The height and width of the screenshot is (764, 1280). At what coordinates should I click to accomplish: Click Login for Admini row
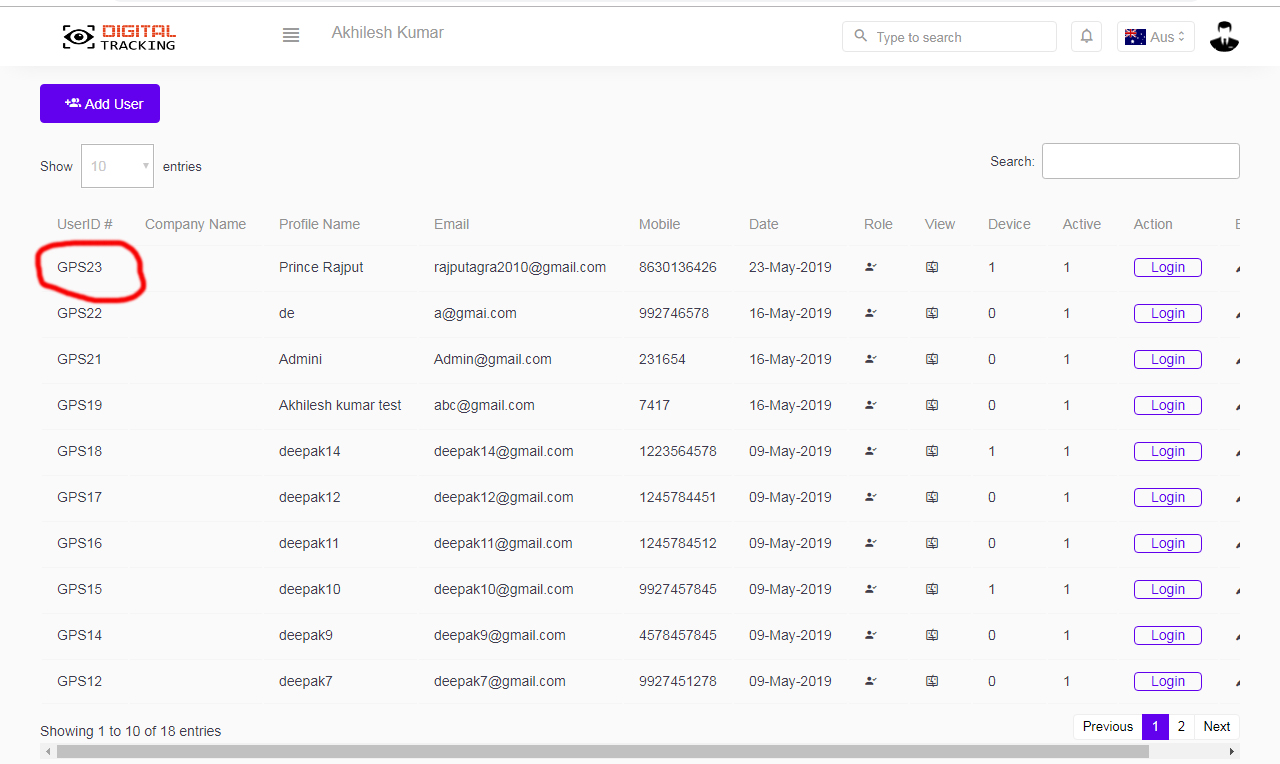click(1167, 359)
